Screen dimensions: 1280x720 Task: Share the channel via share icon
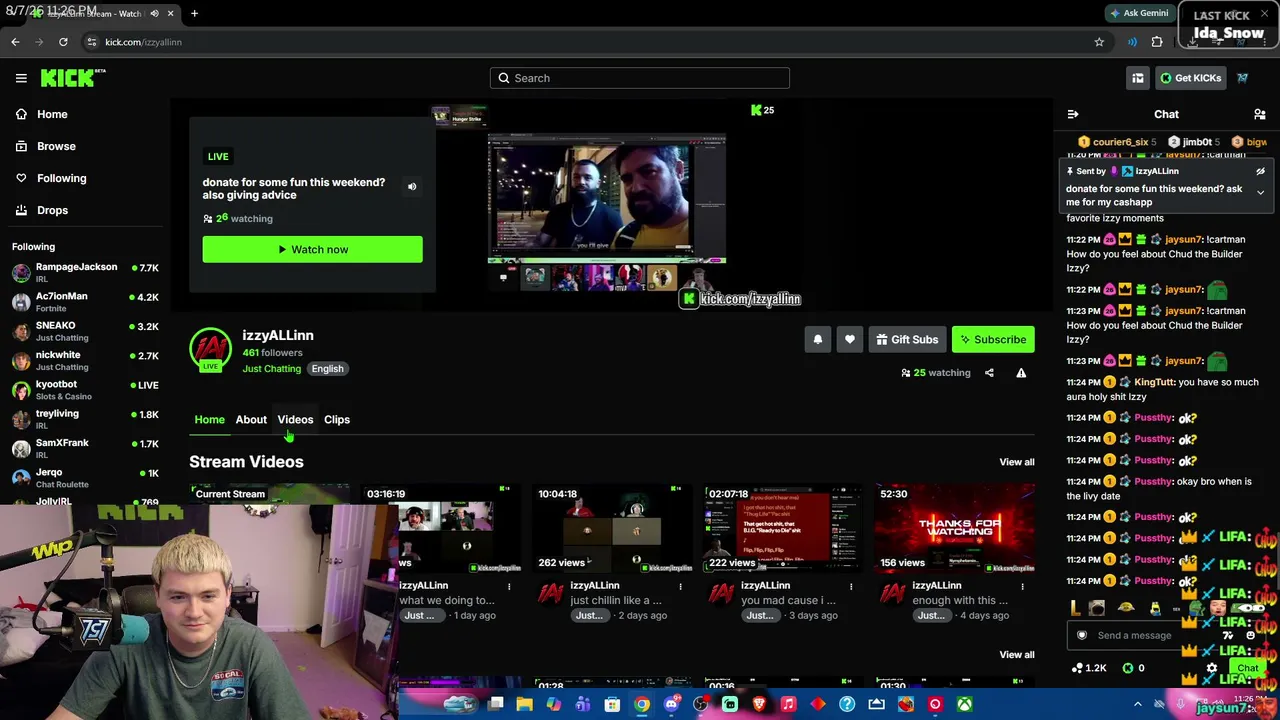click(989, 373)
